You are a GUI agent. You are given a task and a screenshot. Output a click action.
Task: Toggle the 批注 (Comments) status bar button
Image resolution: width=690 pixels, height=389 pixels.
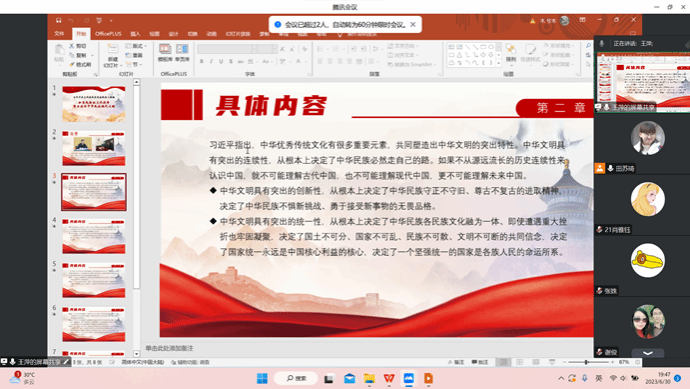pyautogui.click(x=480, y=362)
